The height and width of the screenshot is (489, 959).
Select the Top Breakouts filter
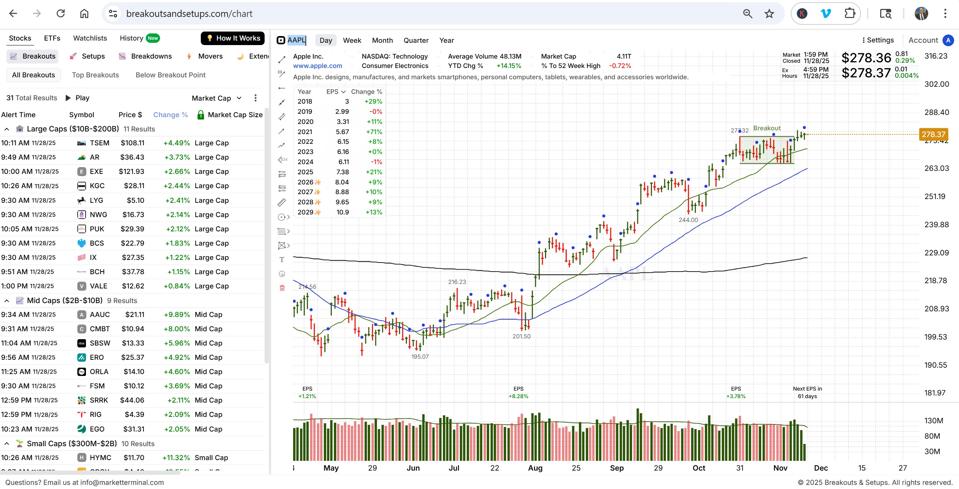point(95,75)
